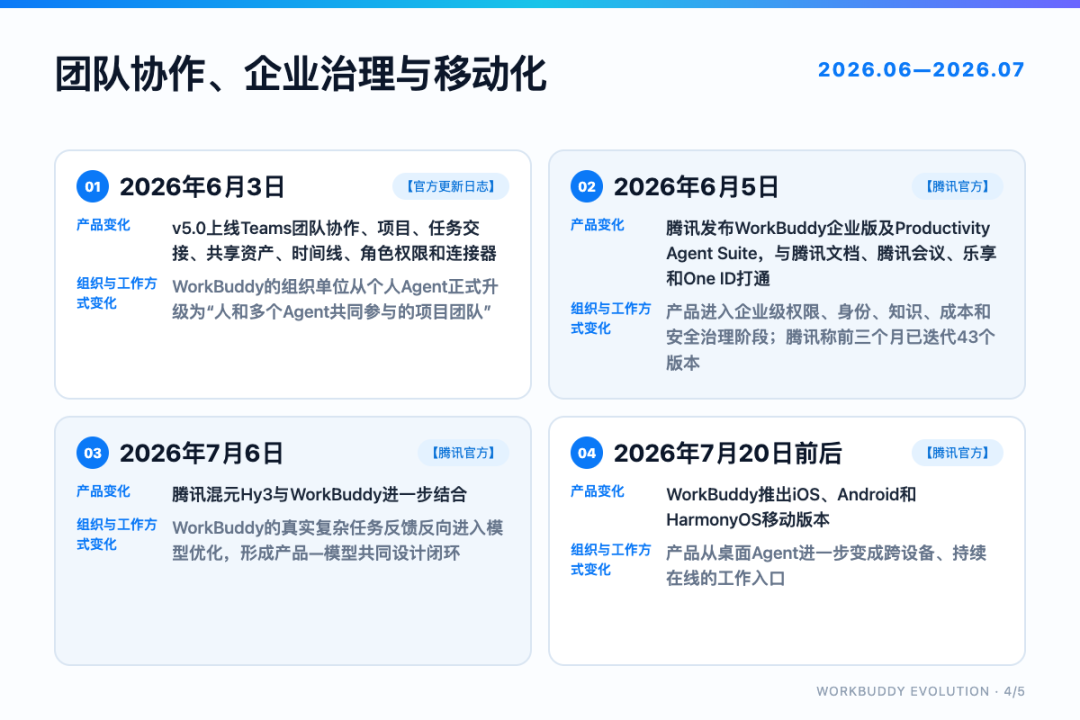Click the heading 2026年7月6日
Screen dimensions: 1080x720
point(201,453)
